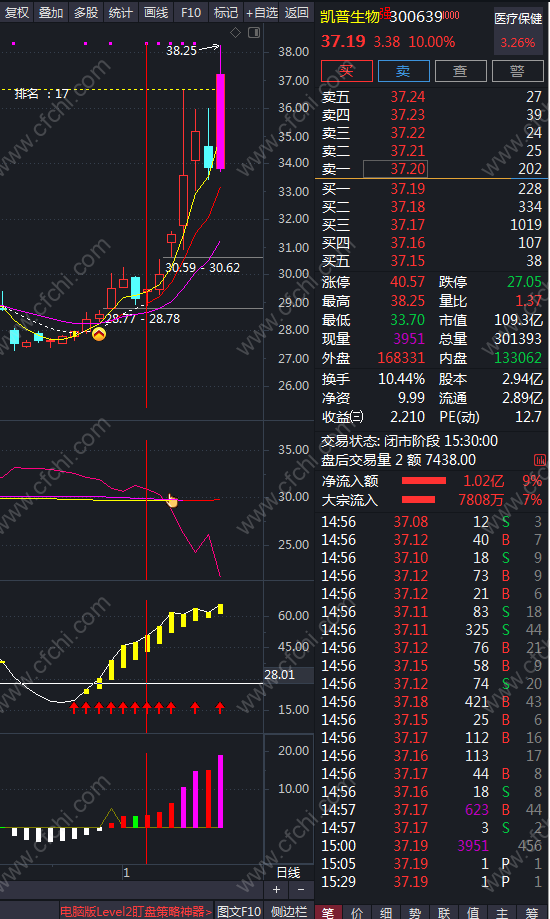Switch to the 价 tab
The height and width of the screenshot is (919, 550).
tap(357, 912)
